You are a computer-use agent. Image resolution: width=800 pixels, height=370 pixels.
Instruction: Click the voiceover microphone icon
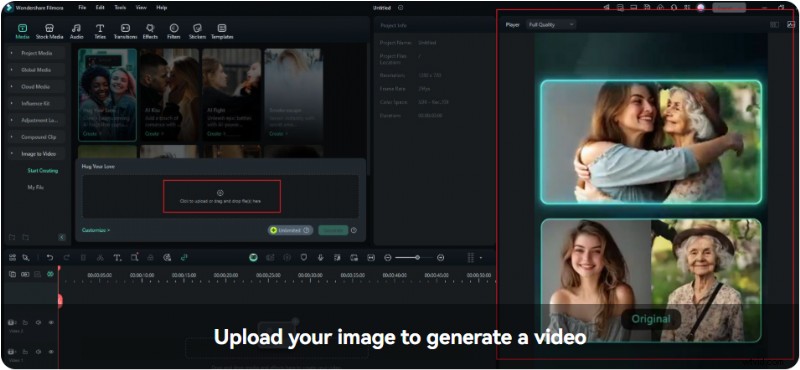pos(320,258)
